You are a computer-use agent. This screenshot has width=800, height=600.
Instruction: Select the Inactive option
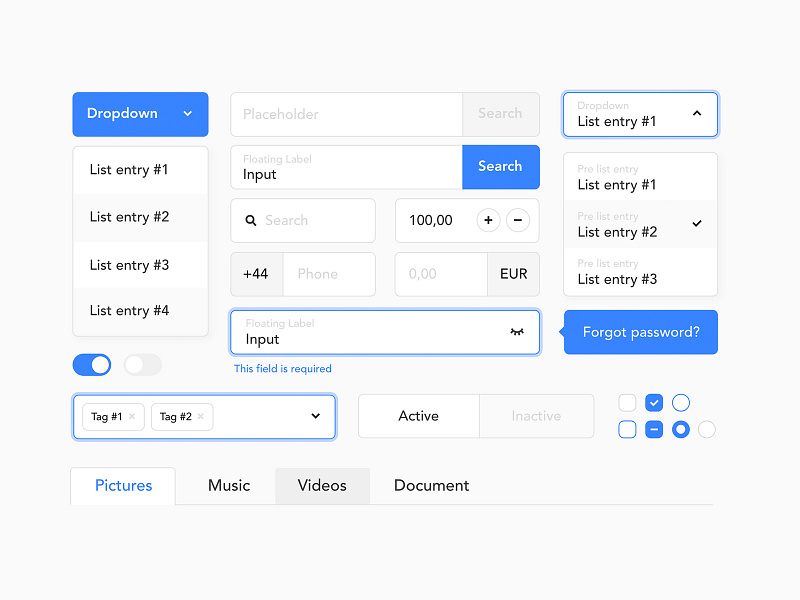[x=536, y=416]
